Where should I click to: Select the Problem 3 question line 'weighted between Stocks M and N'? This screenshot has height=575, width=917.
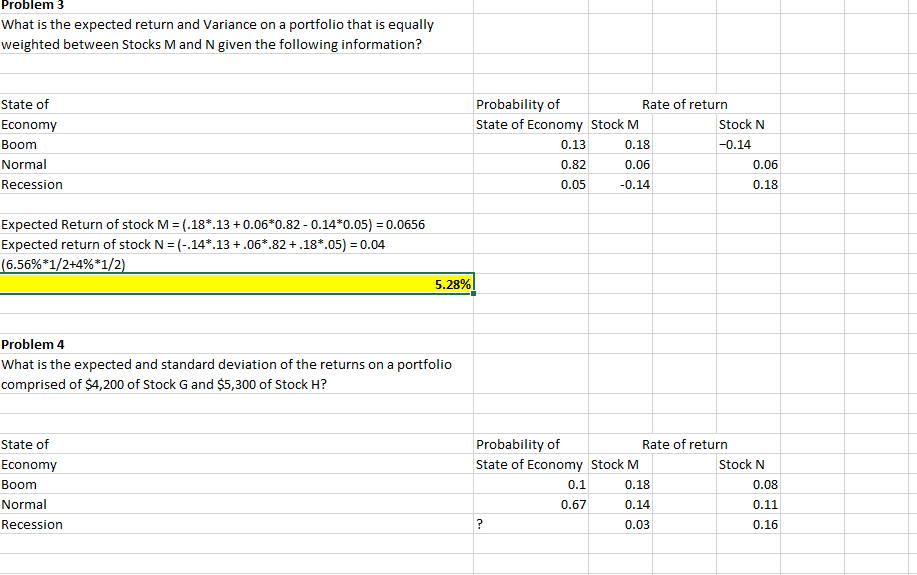pyautogui.click(x=211, y=44)
